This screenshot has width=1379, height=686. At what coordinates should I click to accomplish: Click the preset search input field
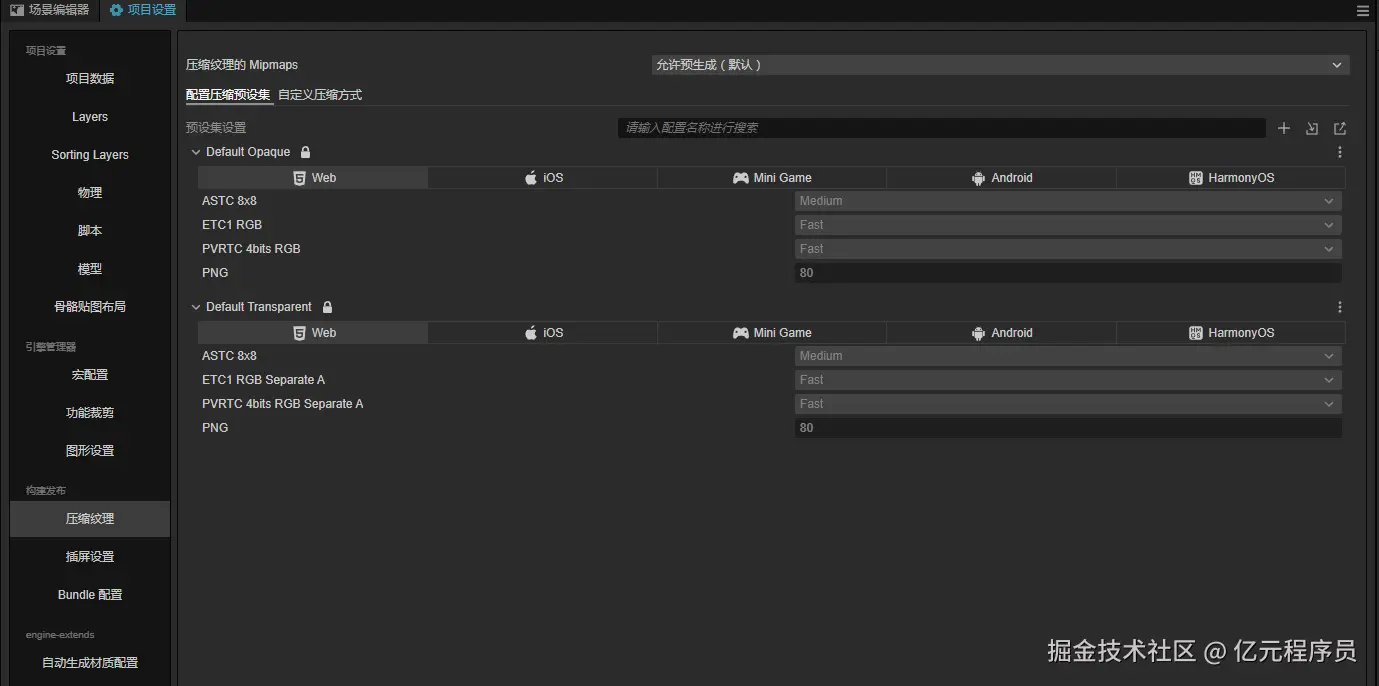coord(942,128)
